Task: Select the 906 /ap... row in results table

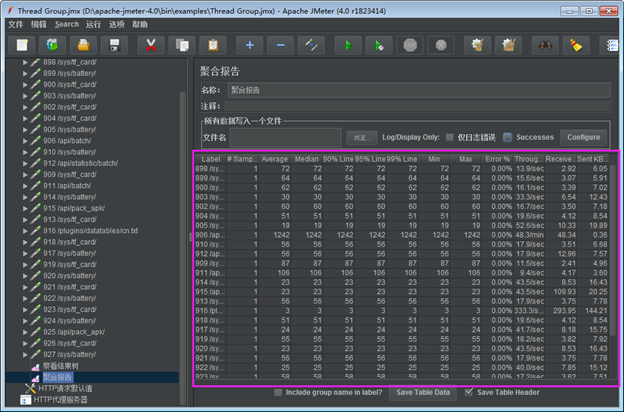Action: coord(402,235)
